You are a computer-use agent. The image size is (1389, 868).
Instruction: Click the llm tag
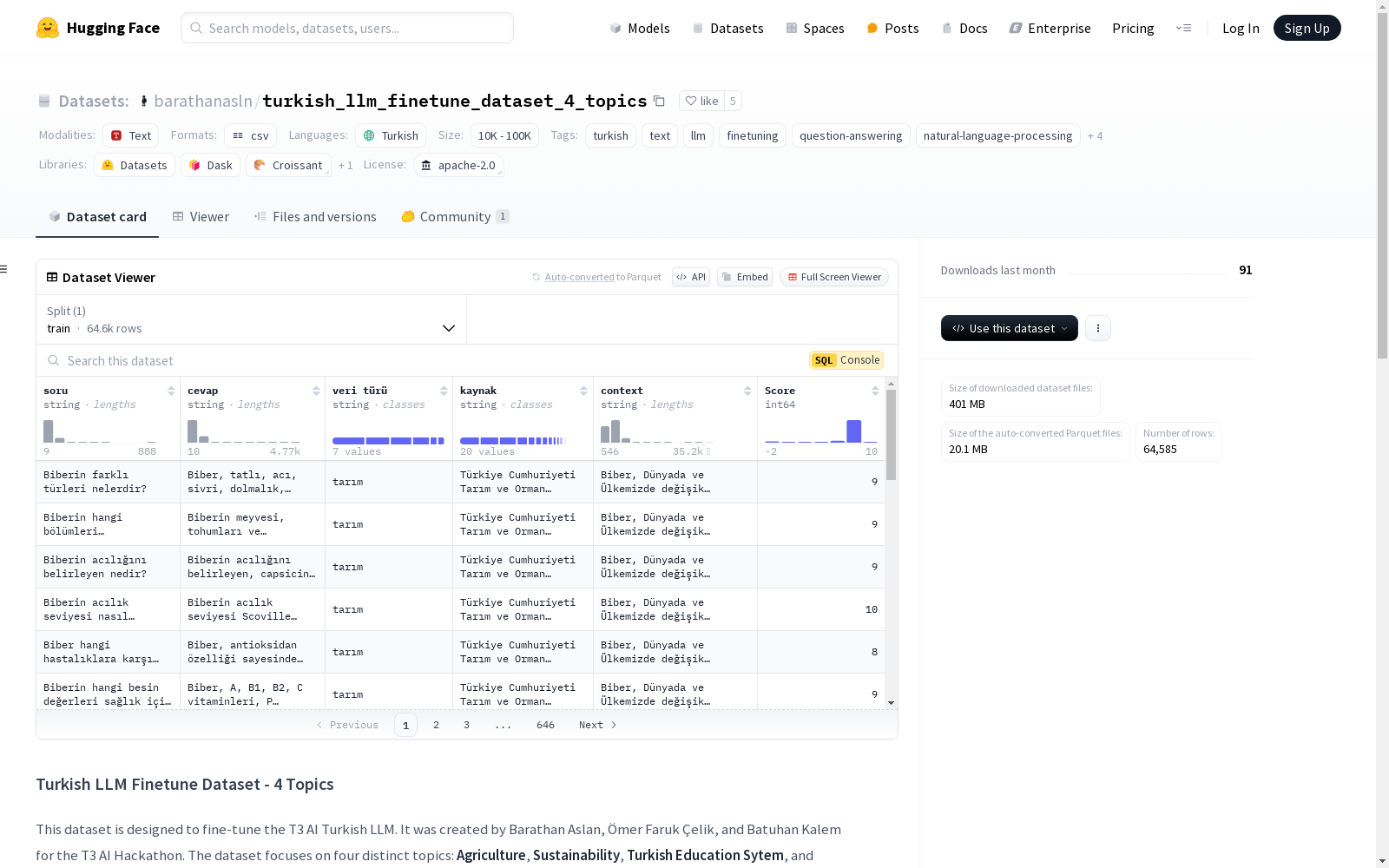[x=698, y=135]
